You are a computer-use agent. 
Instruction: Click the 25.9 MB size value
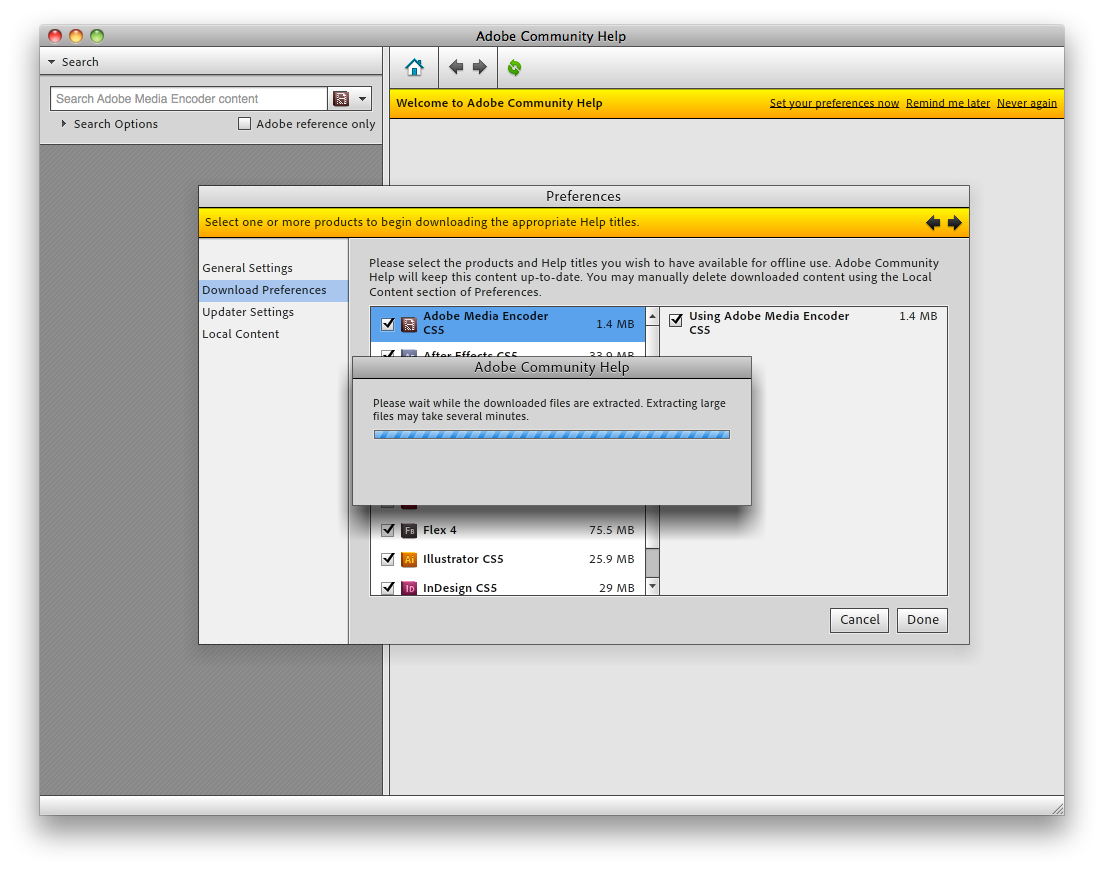point(611,559)
